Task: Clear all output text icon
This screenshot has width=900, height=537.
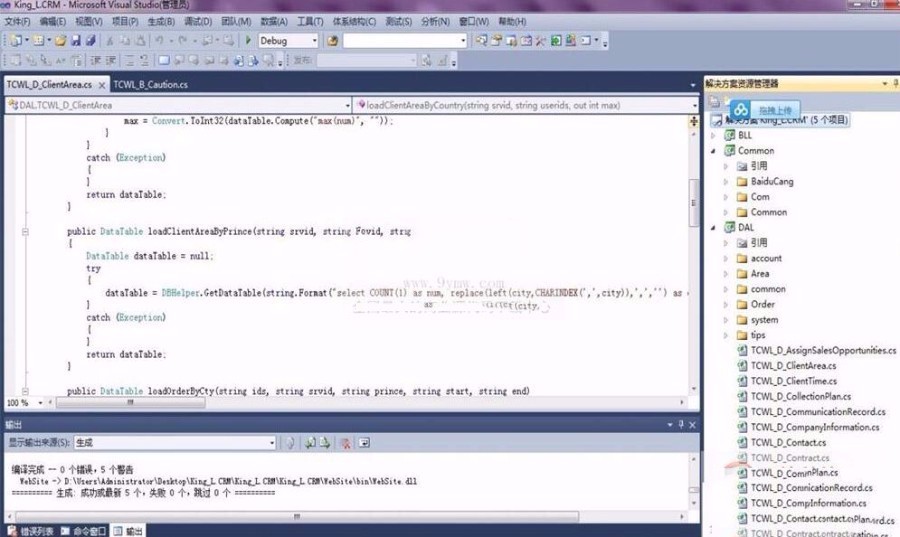Action: pyautogui.click(x=346, y=443)
